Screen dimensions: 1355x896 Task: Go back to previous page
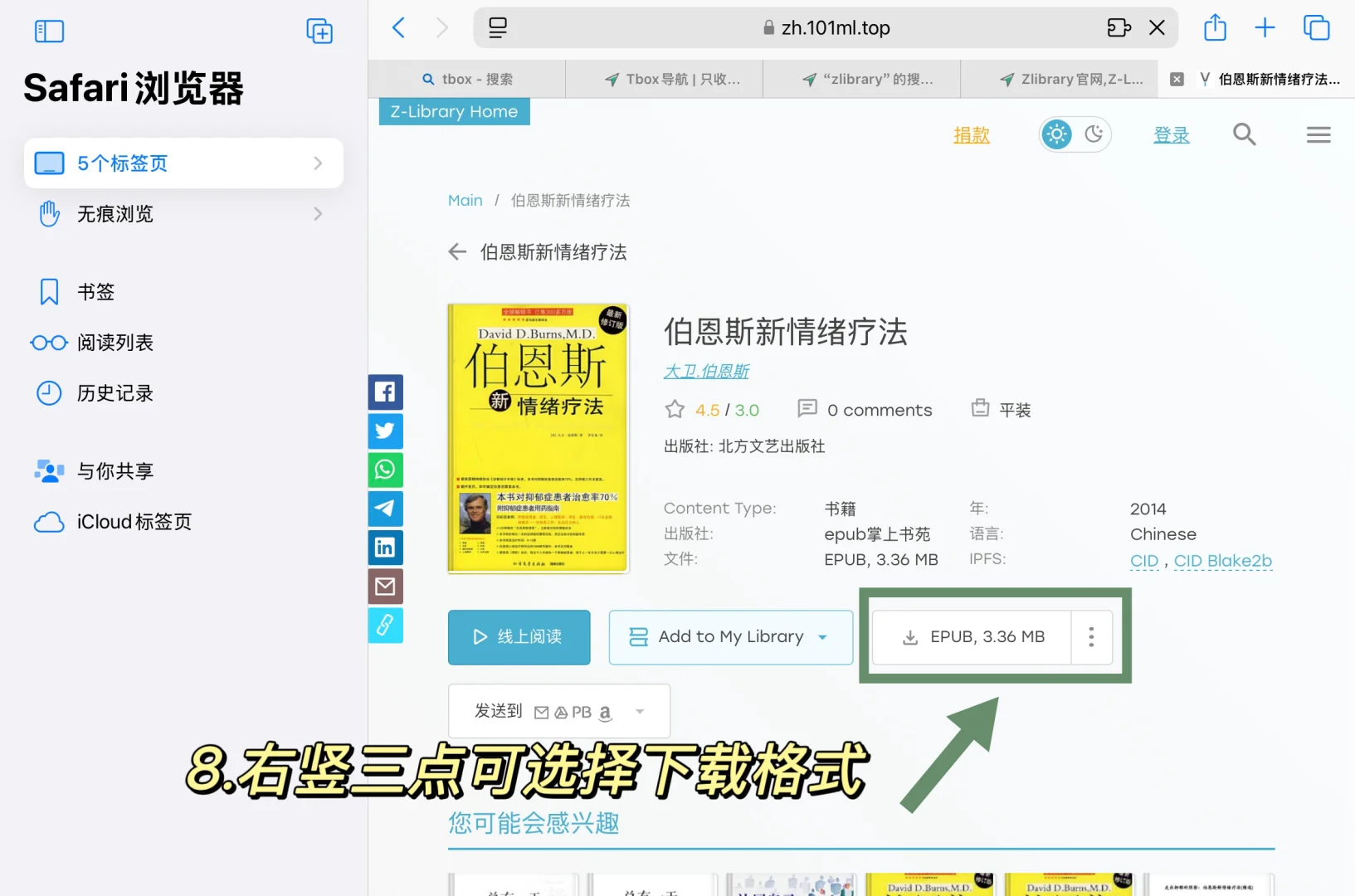399,28
